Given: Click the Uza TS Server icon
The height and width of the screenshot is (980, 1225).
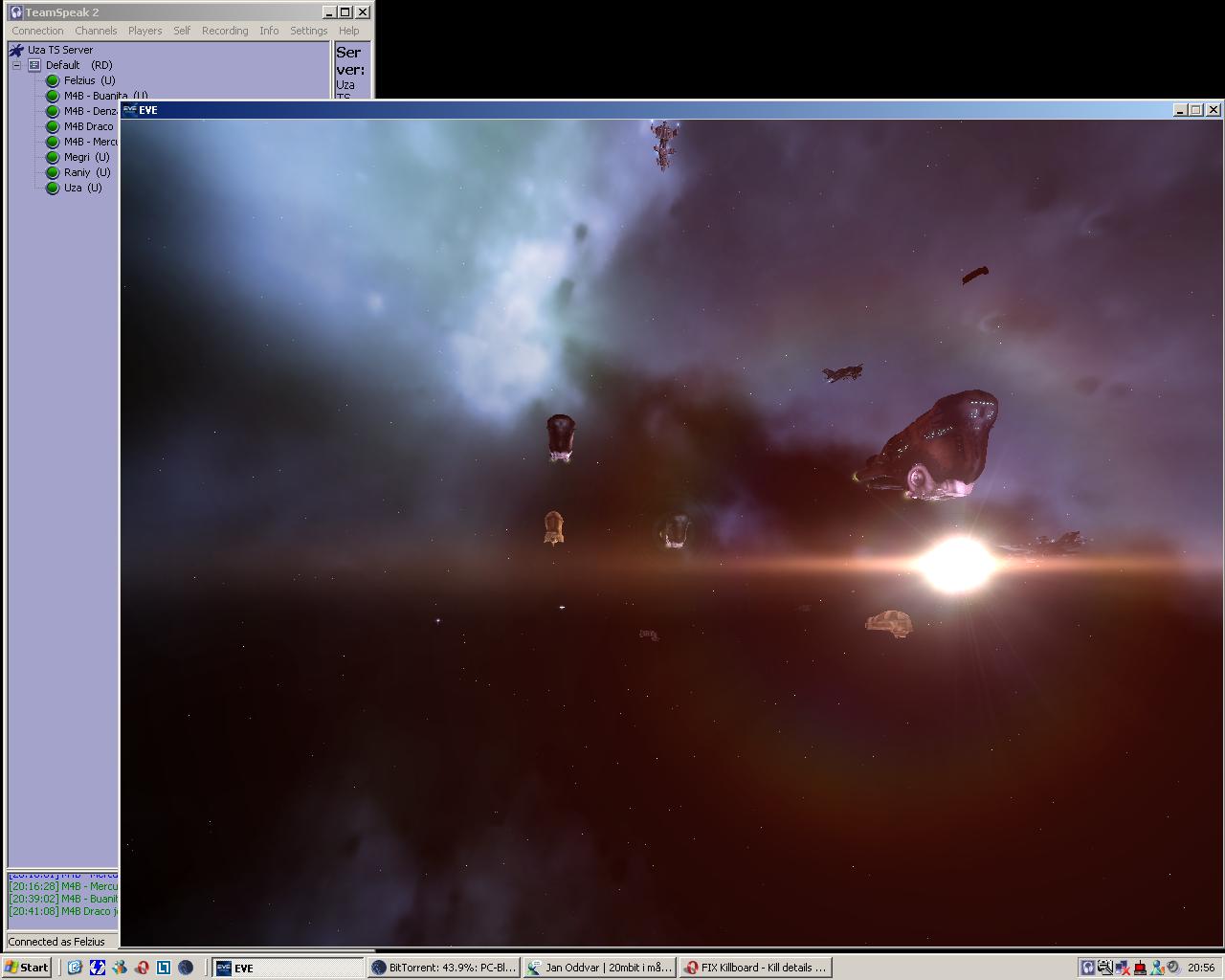Looking at the screenshot, I should point(16,50).
